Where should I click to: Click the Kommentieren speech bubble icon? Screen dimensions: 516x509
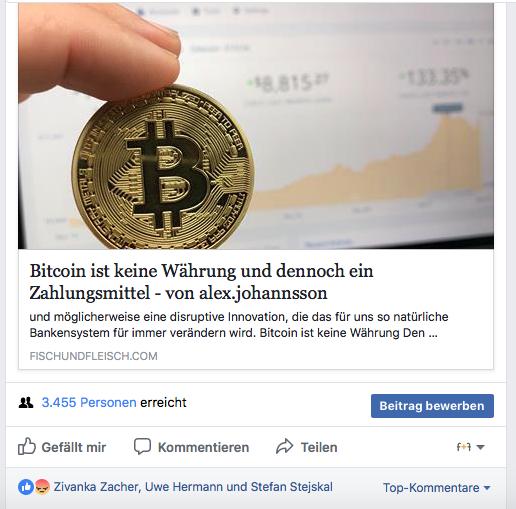coord(142,446)
